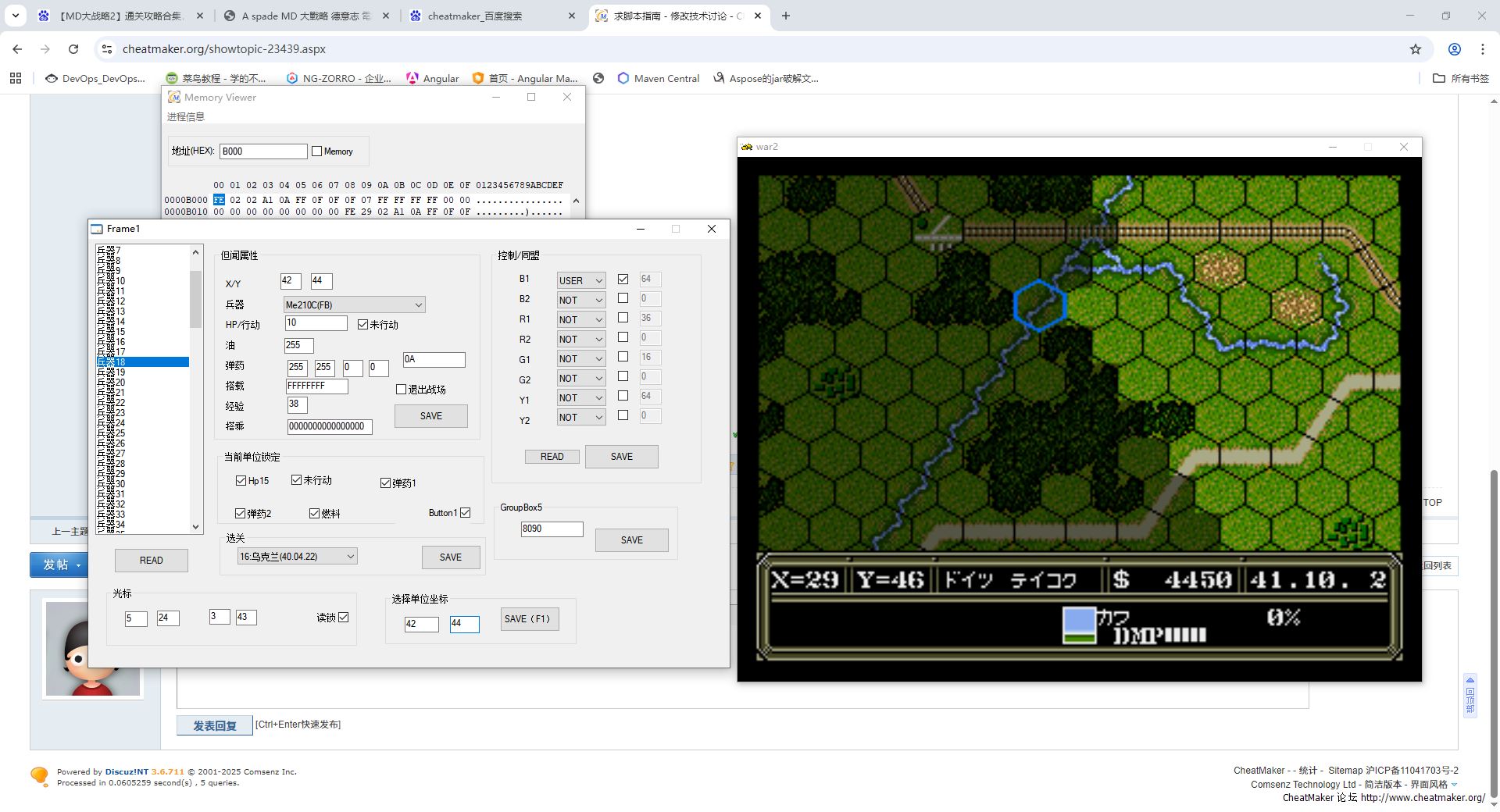Open the Chrome three-dot menu
Screen dimensions: 1500x812
point(1482,49)
